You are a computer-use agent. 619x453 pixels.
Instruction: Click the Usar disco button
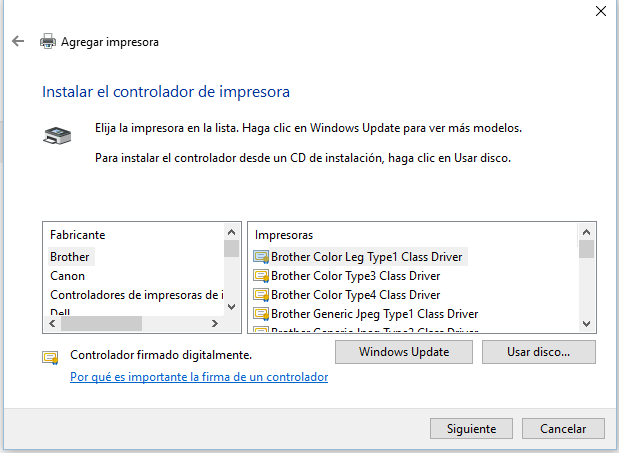click(x=538, y=352)
